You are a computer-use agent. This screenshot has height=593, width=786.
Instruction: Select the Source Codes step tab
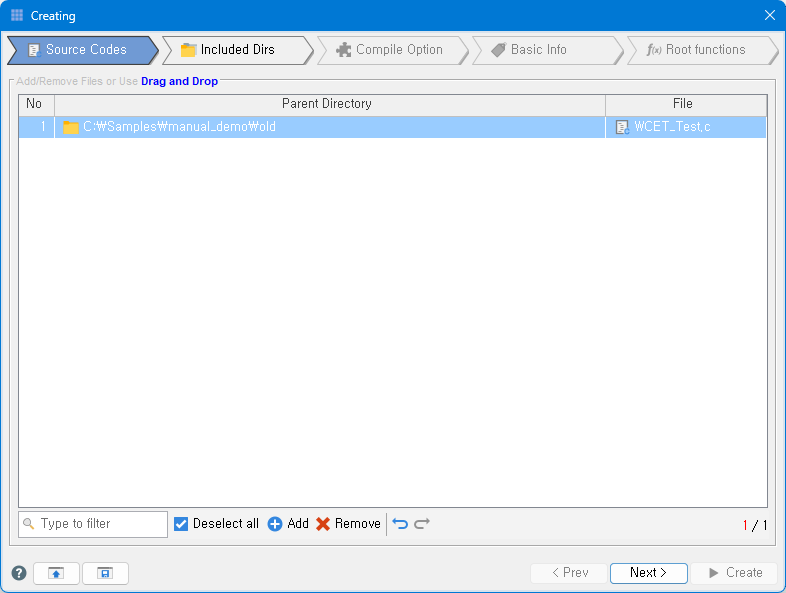click(84, 50)
